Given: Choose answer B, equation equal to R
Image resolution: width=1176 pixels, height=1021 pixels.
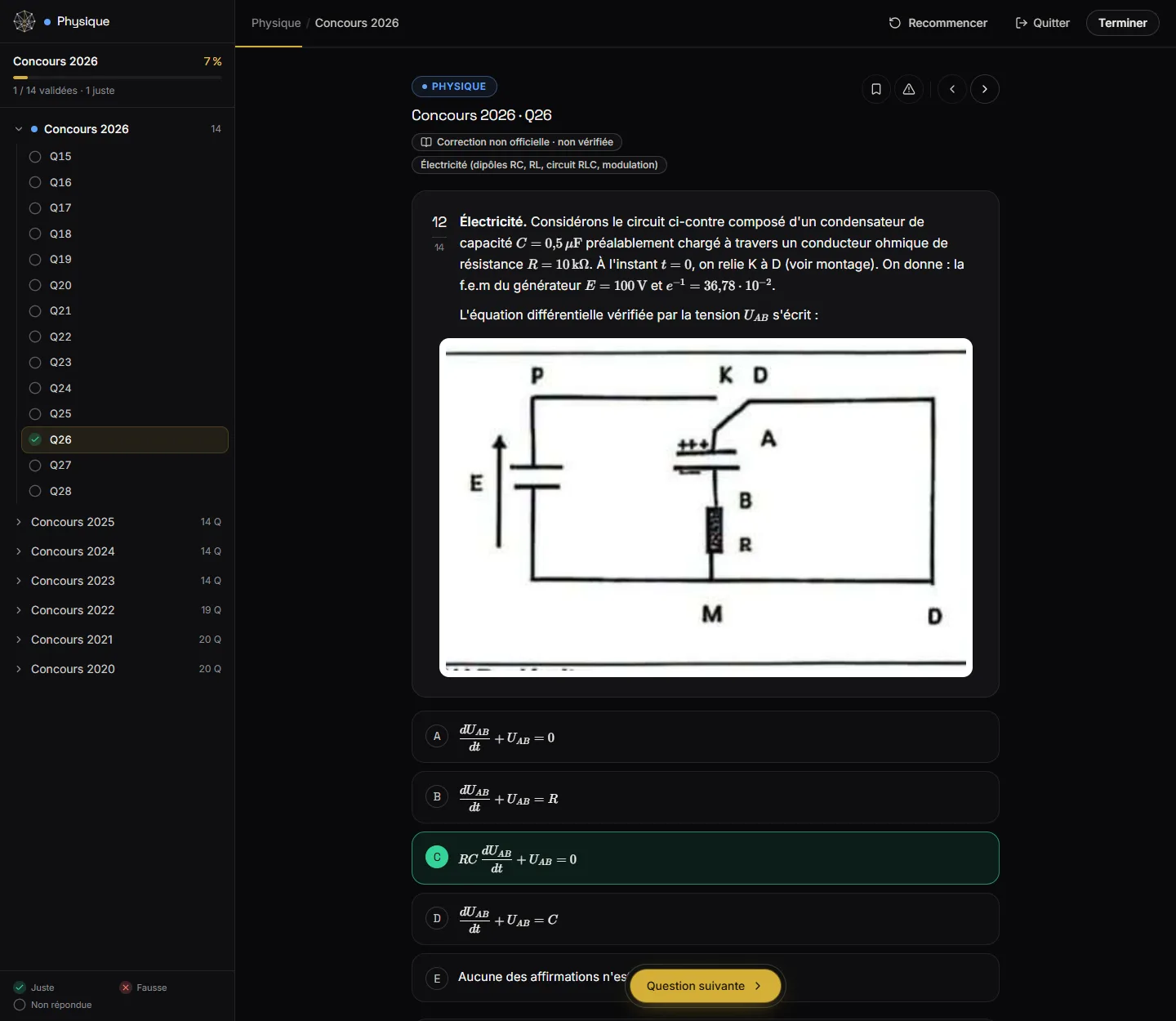Looking at the screenshot, I should (x=706, y=797).
